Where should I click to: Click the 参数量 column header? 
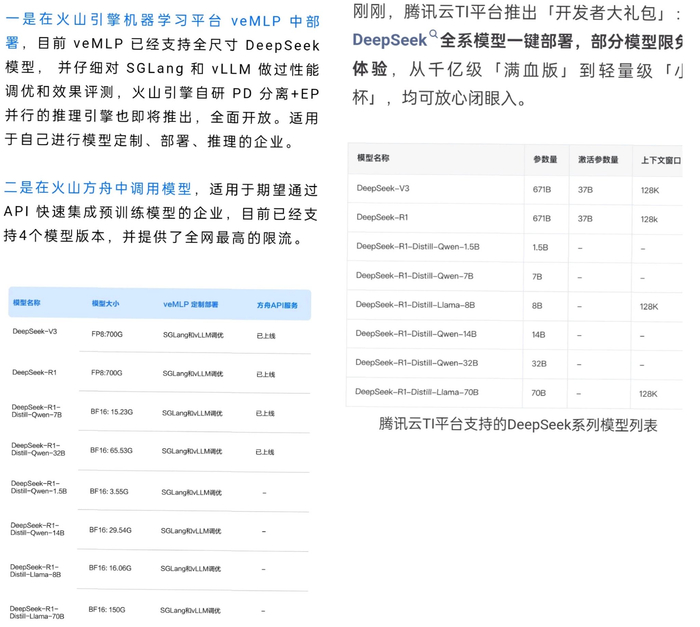coord(545,159)
